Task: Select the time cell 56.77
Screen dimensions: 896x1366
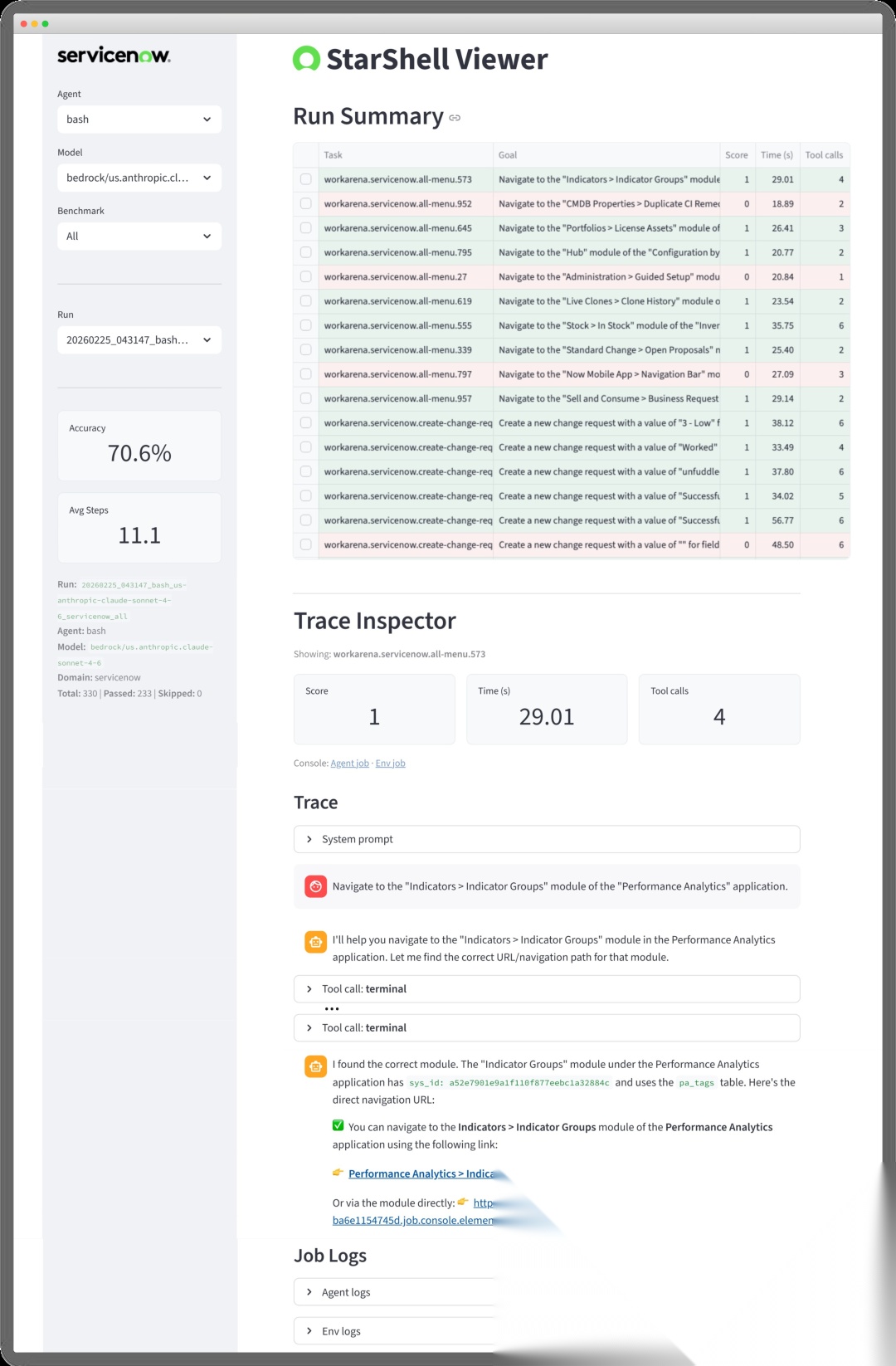Action: click(x=777, y=520)
